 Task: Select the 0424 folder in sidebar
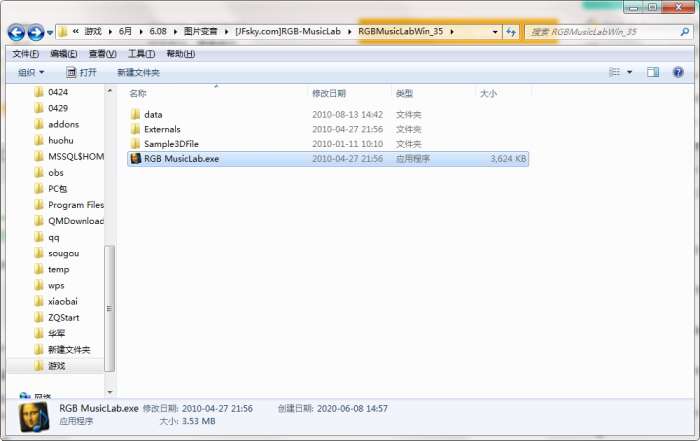click(x=58, y=92)
